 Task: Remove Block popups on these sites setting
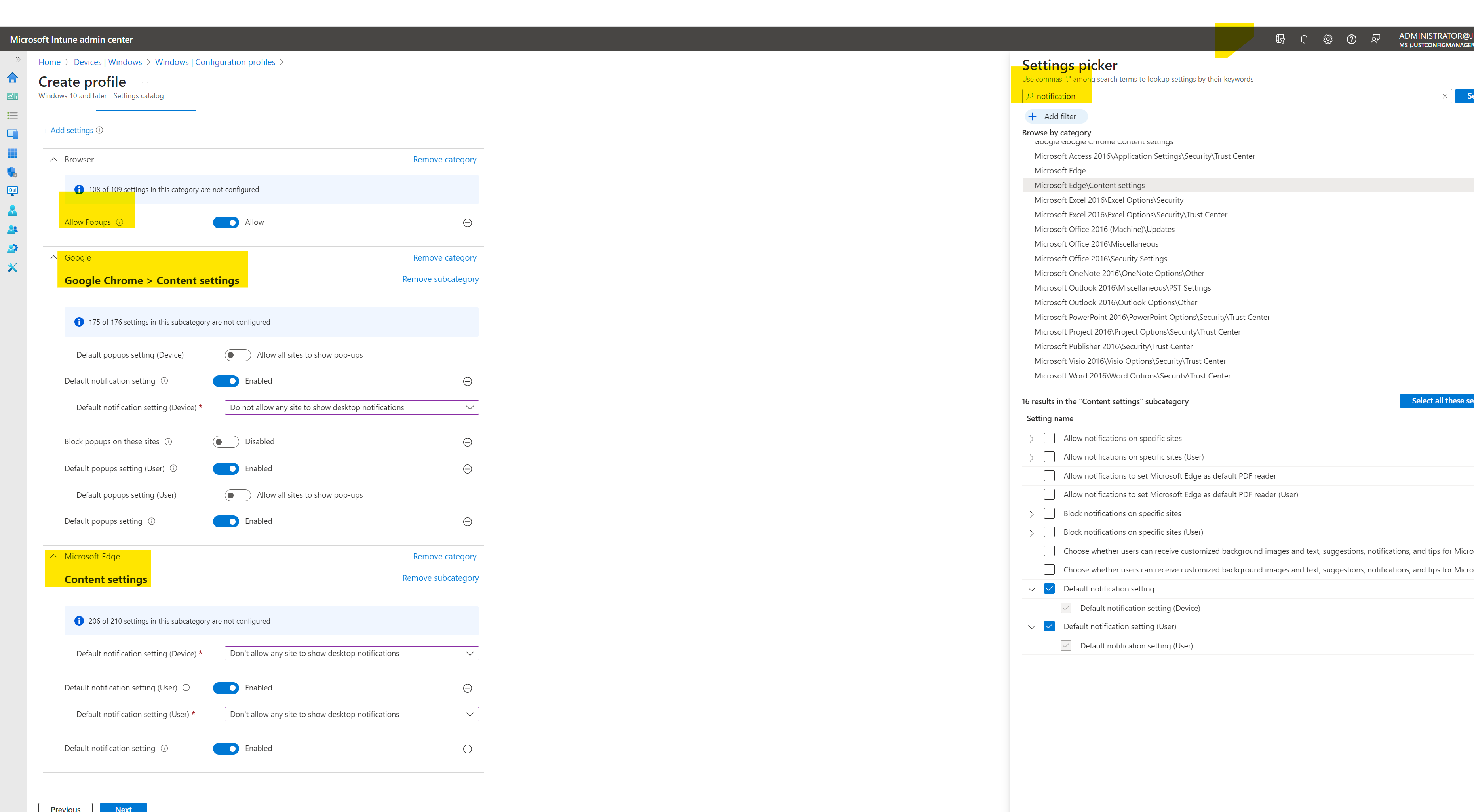(x=467, y=442)
